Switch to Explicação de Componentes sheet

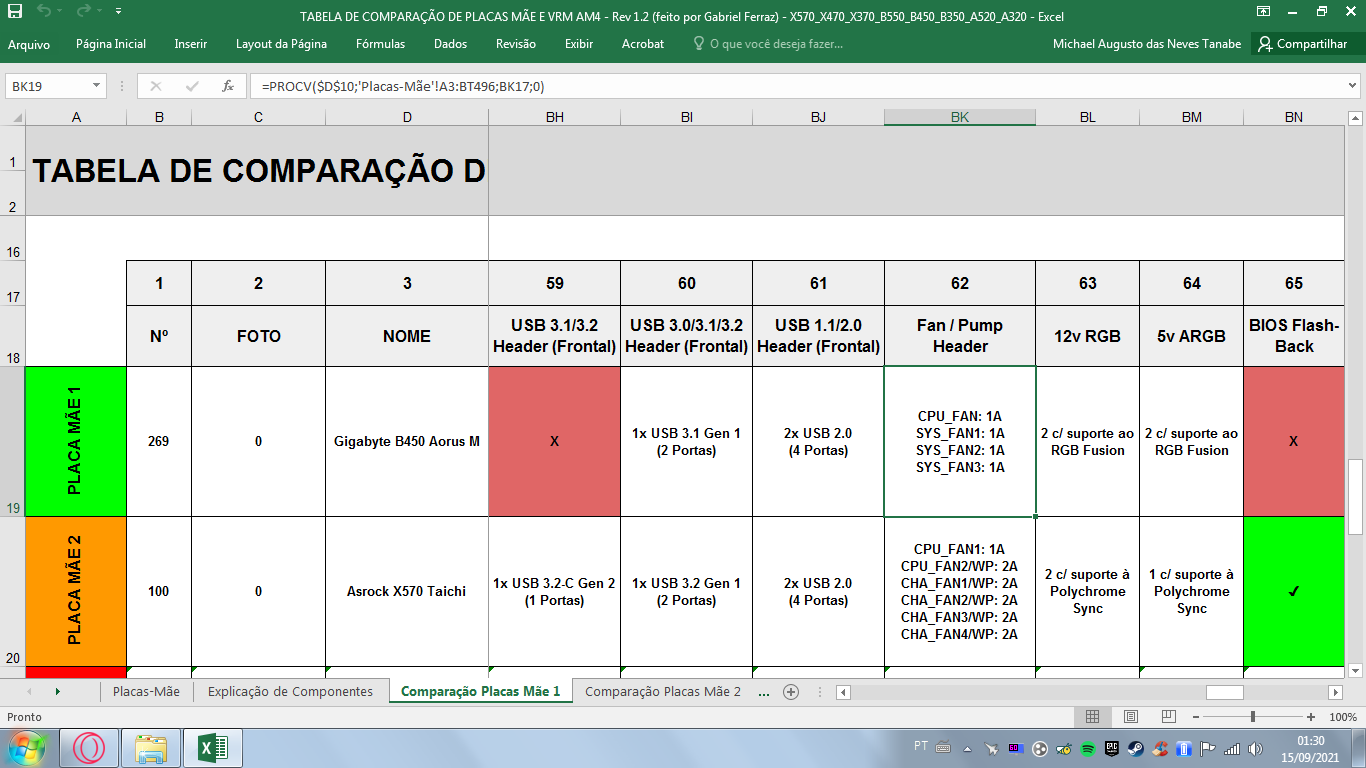pos(290,691)
